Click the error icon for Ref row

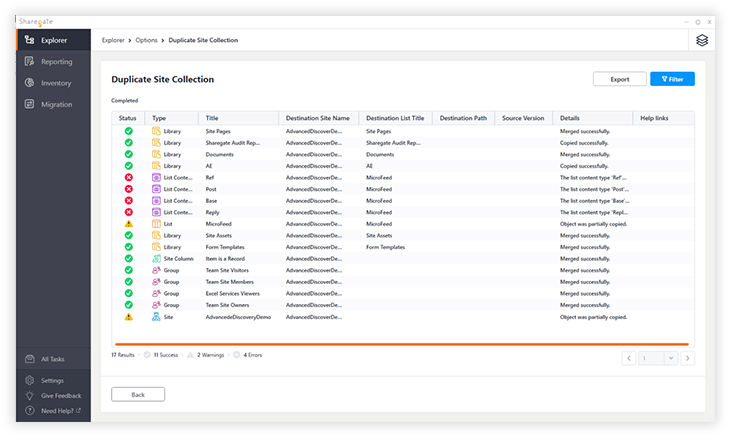tap(128, 177)
